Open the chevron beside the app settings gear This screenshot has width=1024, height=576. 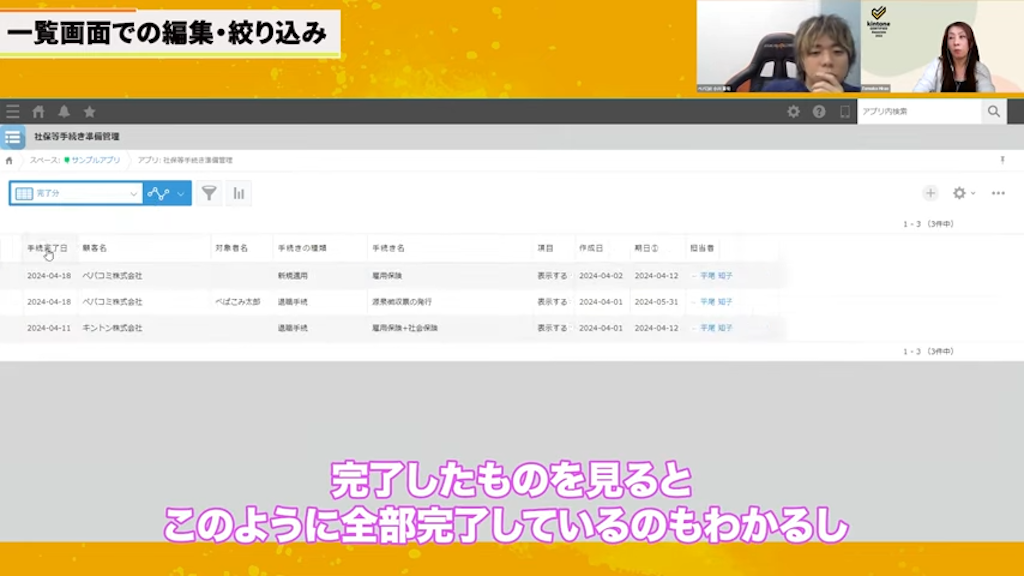click(x=973, y=193)
